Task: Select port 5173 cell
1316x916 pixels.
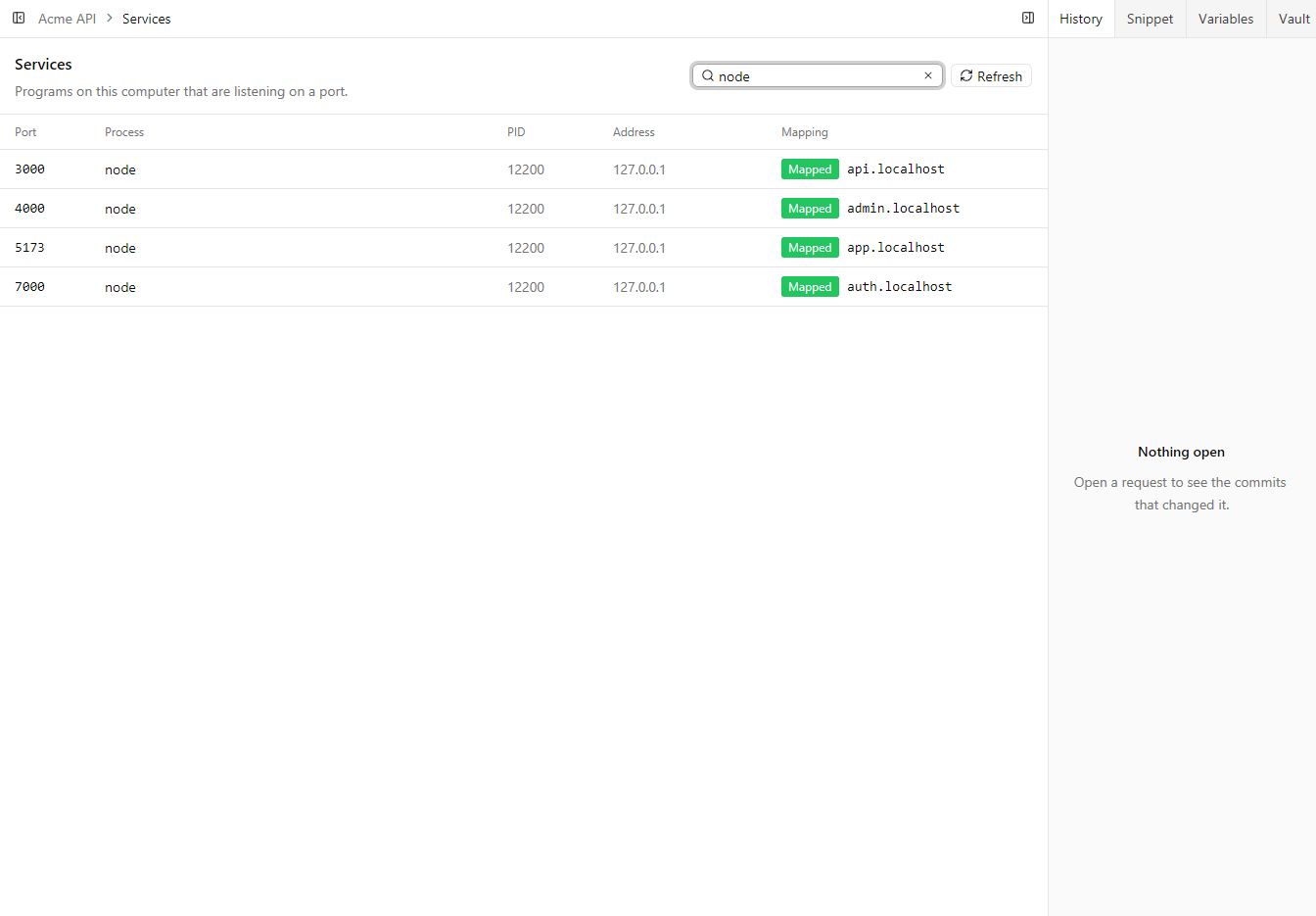Action: [29, 248]
